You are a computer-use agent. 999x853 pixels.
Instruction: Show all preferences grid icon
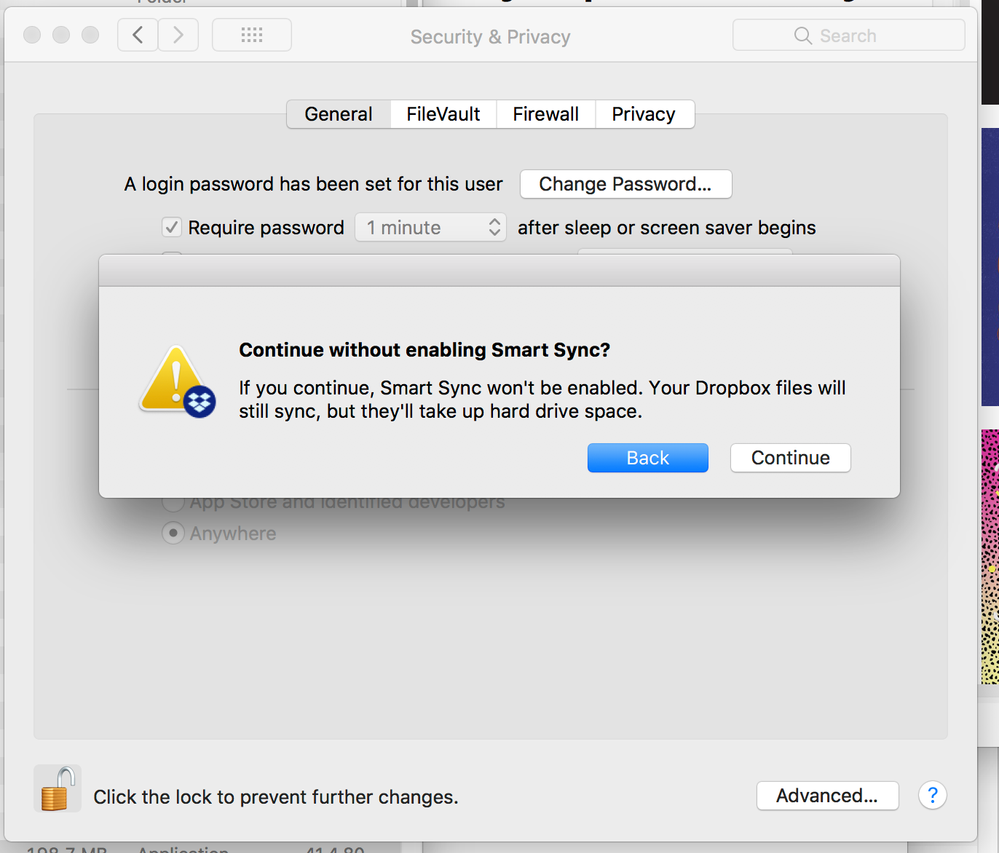(x=252, y=35)
